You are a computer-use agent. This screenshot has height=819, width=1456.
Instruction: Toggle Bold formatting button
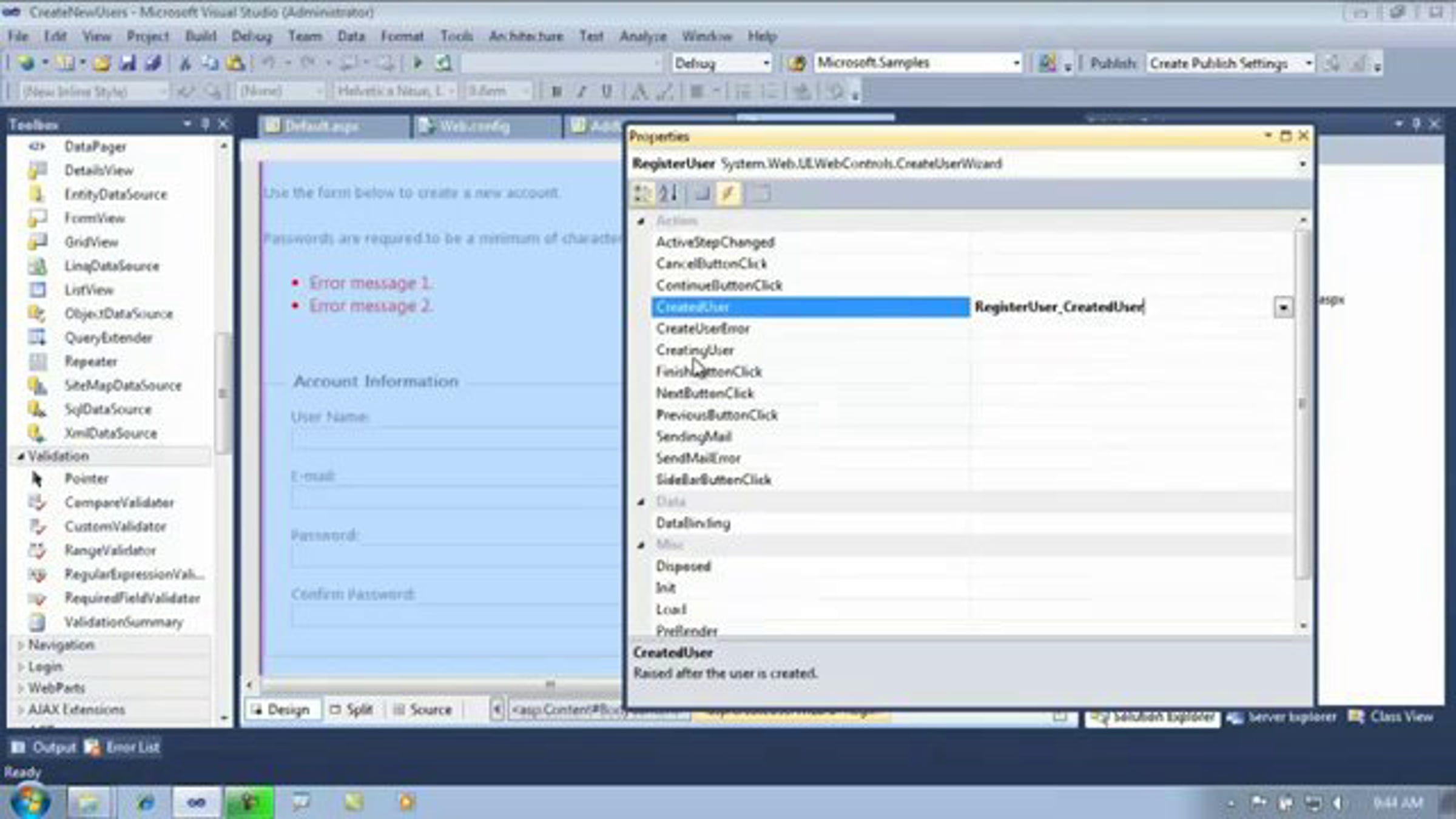(556, 92)
